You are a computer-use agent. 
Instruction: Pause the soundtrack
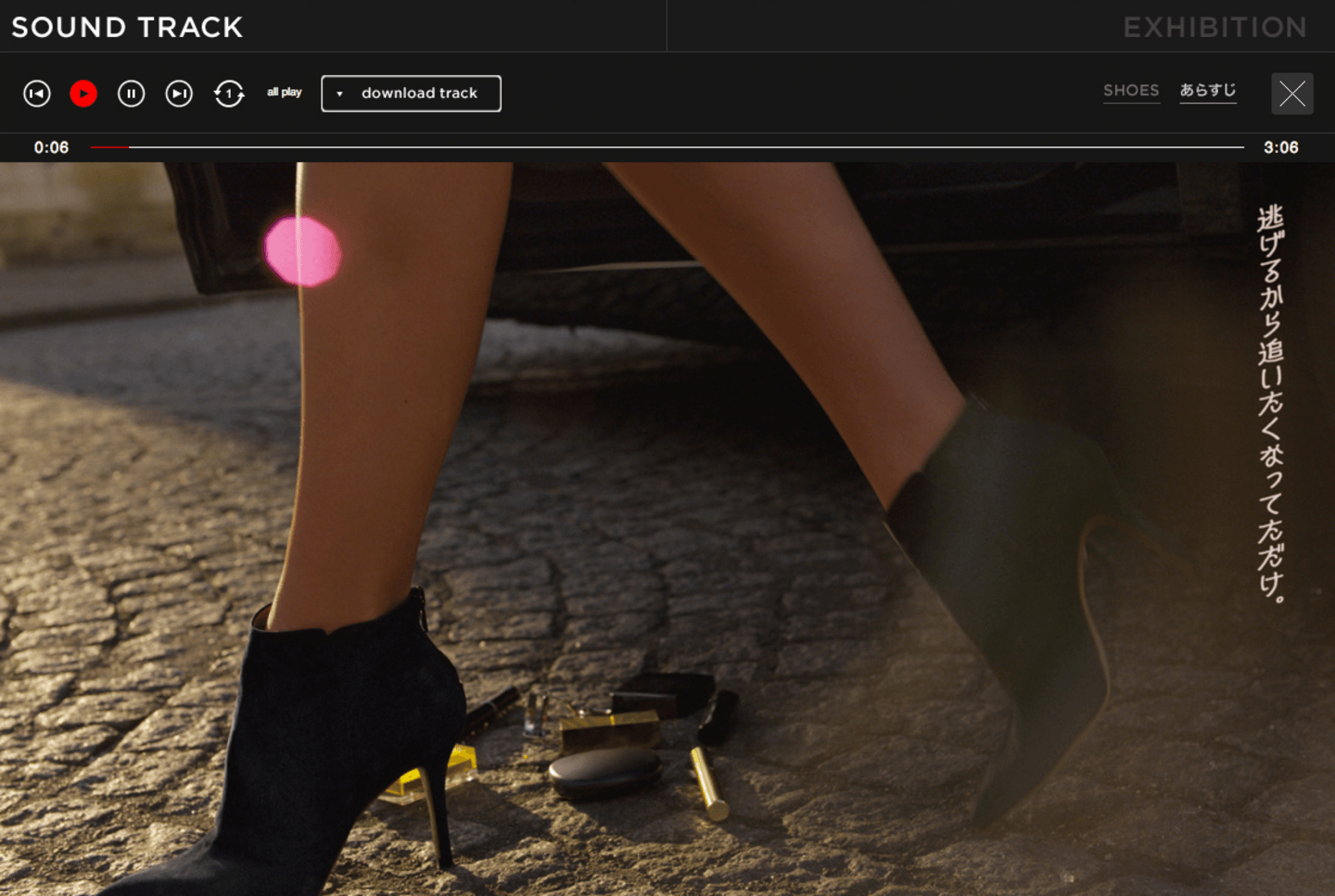click(x=132, y=94)
